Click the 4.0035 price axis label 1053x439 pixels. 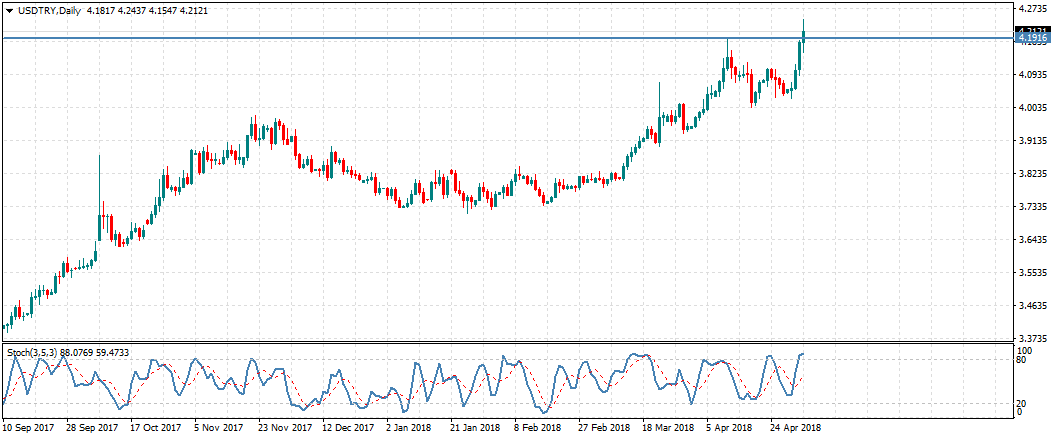click(1032, 107)
